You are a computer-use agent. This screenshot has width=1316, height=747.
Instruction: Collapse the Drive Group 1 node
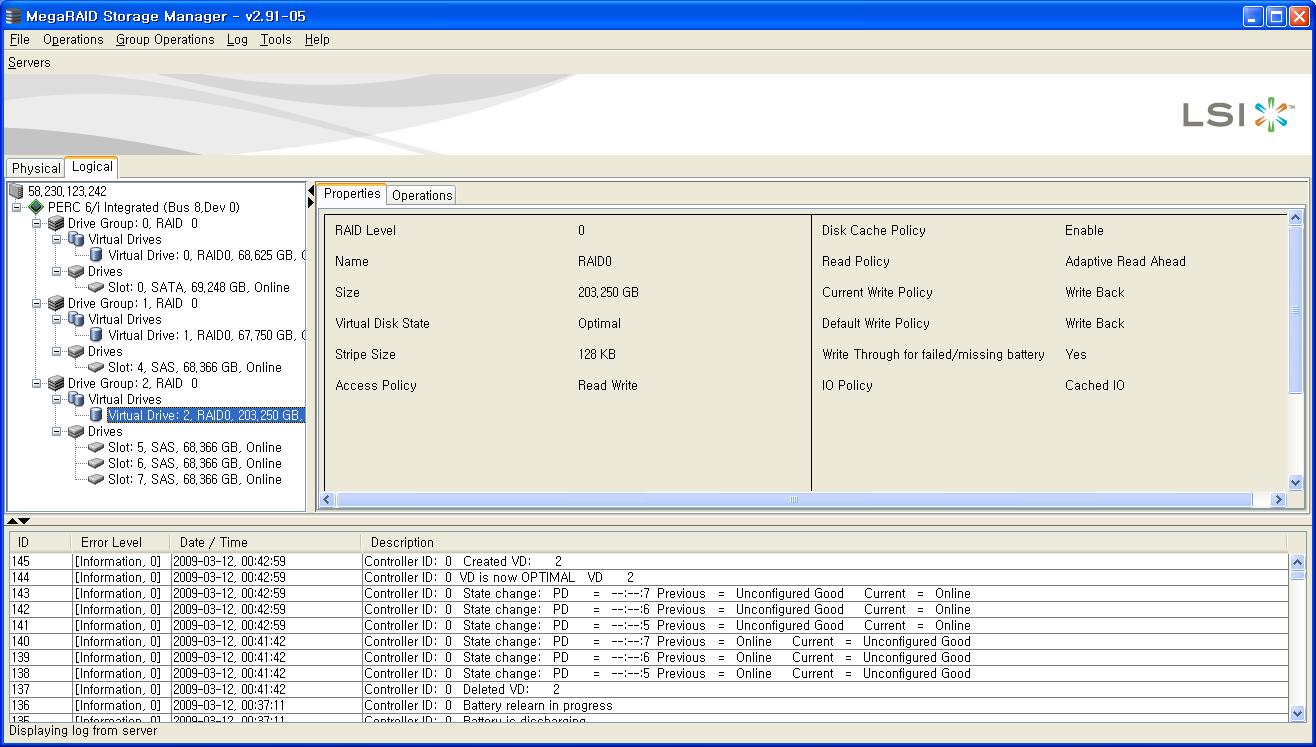37,303
